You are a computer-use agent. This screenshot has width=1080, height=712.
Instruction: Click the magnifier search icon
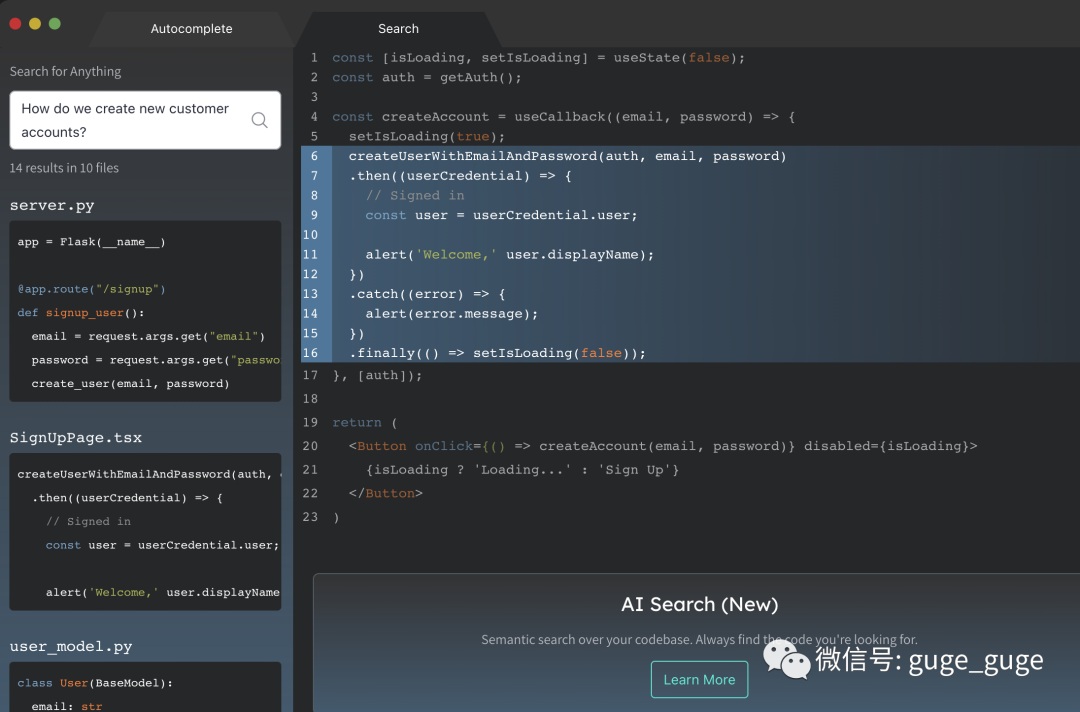click(260, 121)
